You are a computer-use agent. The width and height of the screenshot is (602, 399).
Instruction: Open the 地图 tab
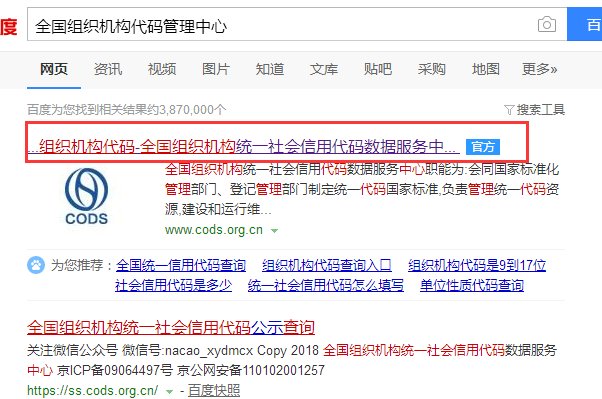(486, 69)
